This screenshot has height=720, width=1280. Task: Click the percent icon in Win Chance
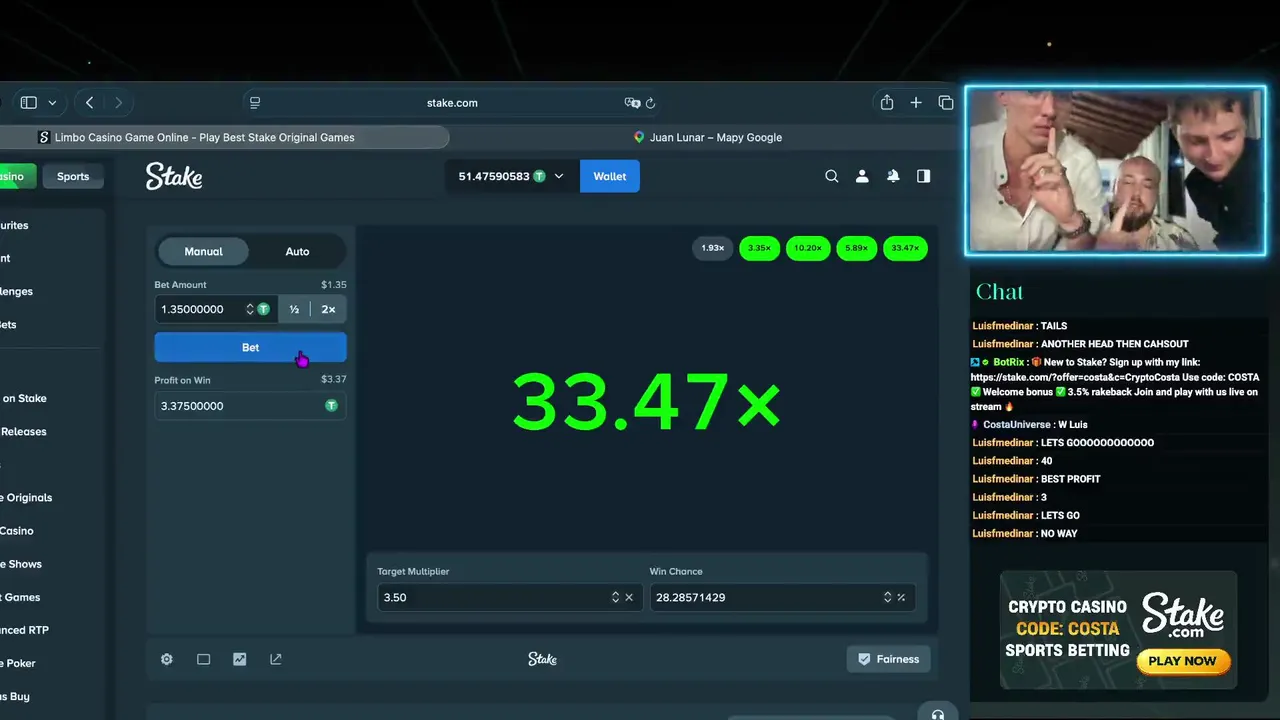click(901, 597)
